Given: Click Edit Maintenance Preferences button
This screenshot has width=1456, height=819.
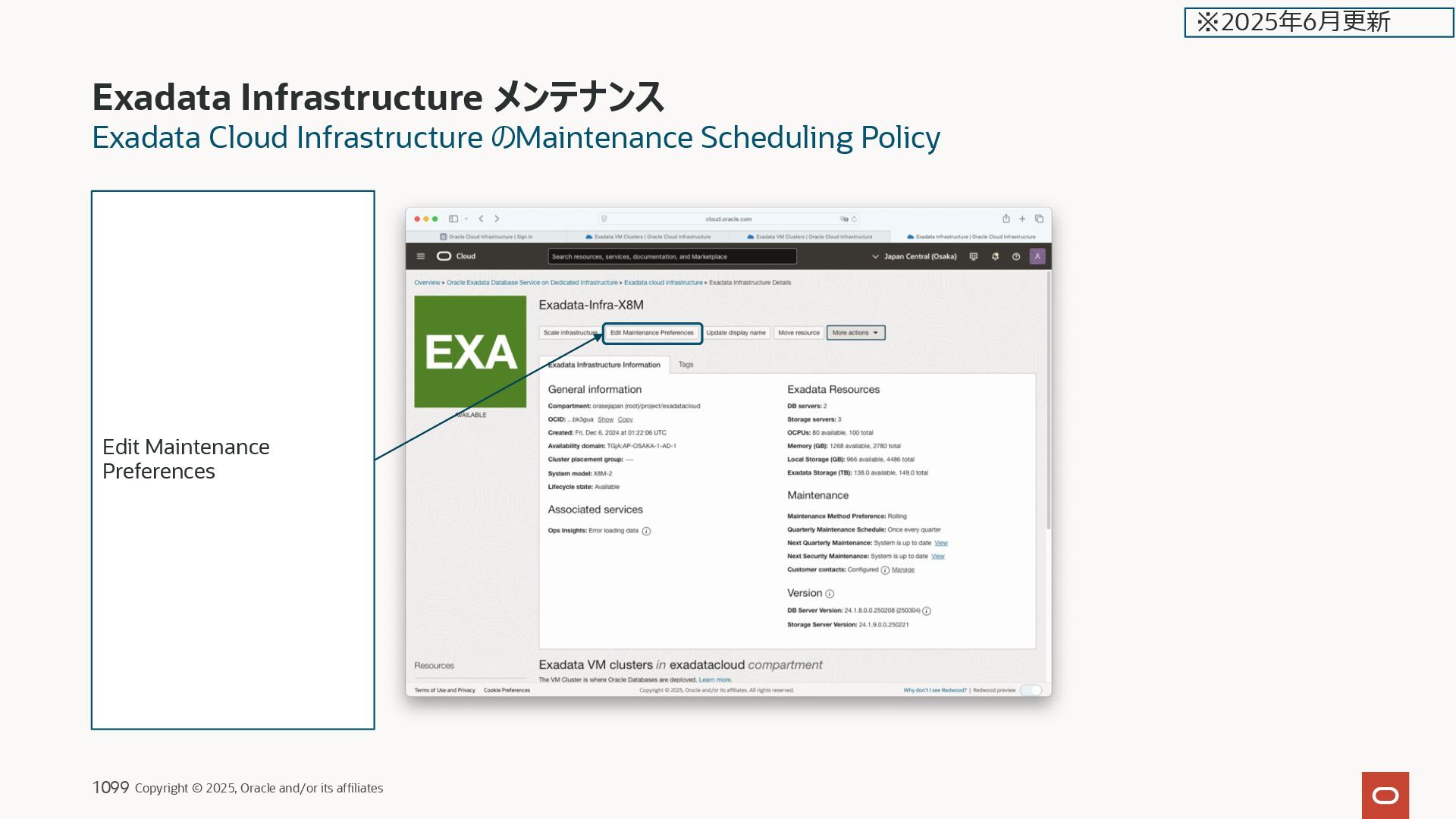Looking at the screenshot, I should click(x=652, y=333).
